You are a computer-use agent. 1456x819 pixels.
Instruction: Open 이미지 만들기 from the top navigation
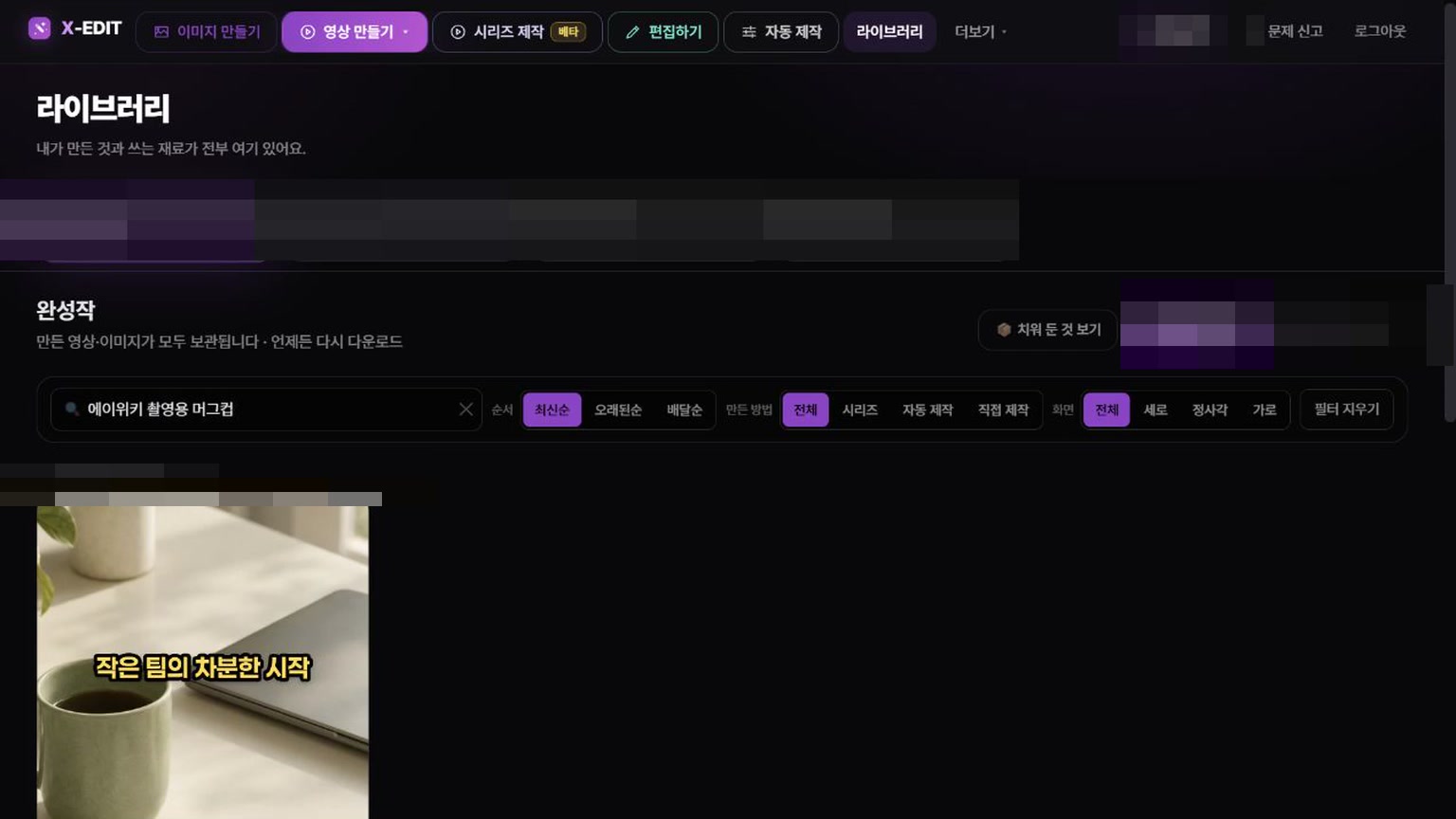[x=207, y=32]
